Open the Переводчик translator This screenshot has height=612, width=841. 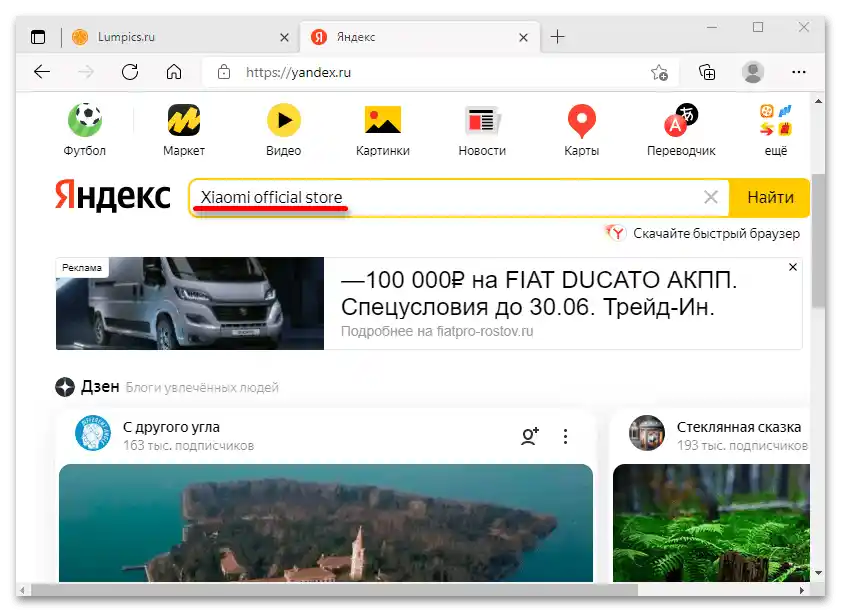coord(681,130)
